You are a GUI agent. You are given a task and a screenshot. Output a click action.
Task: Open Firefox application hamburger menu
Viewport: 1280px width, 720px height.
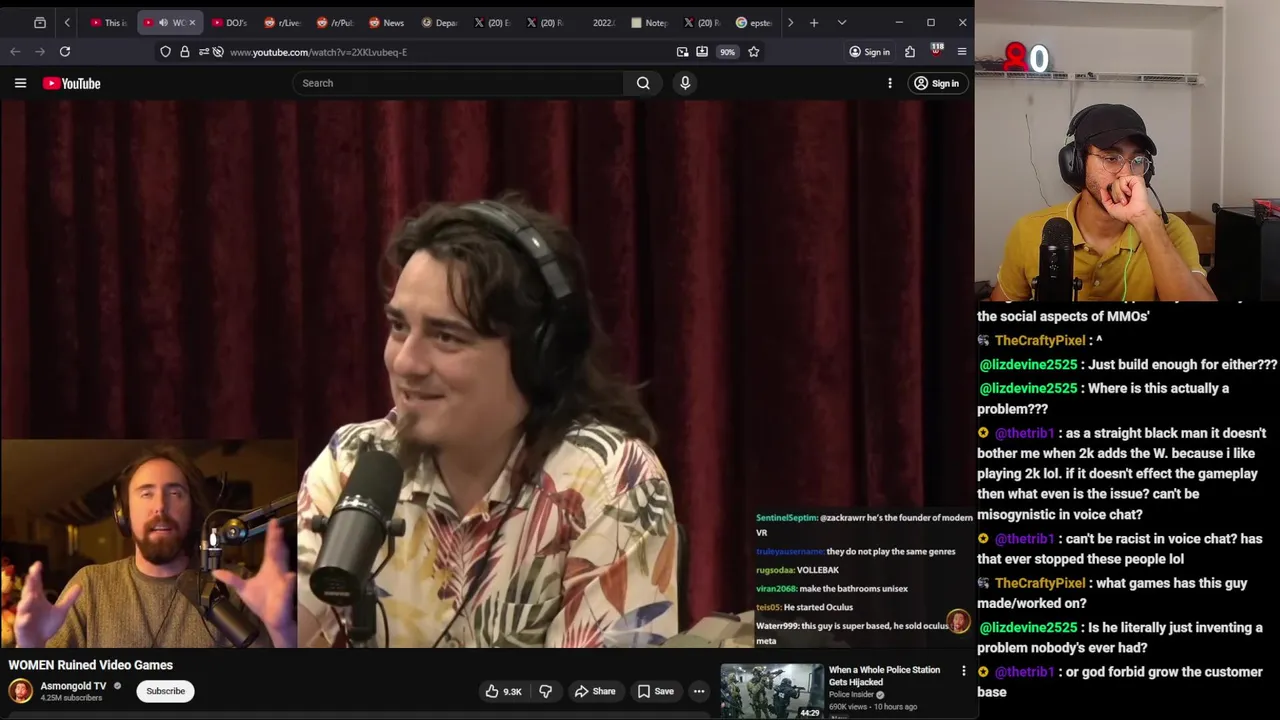962,52
